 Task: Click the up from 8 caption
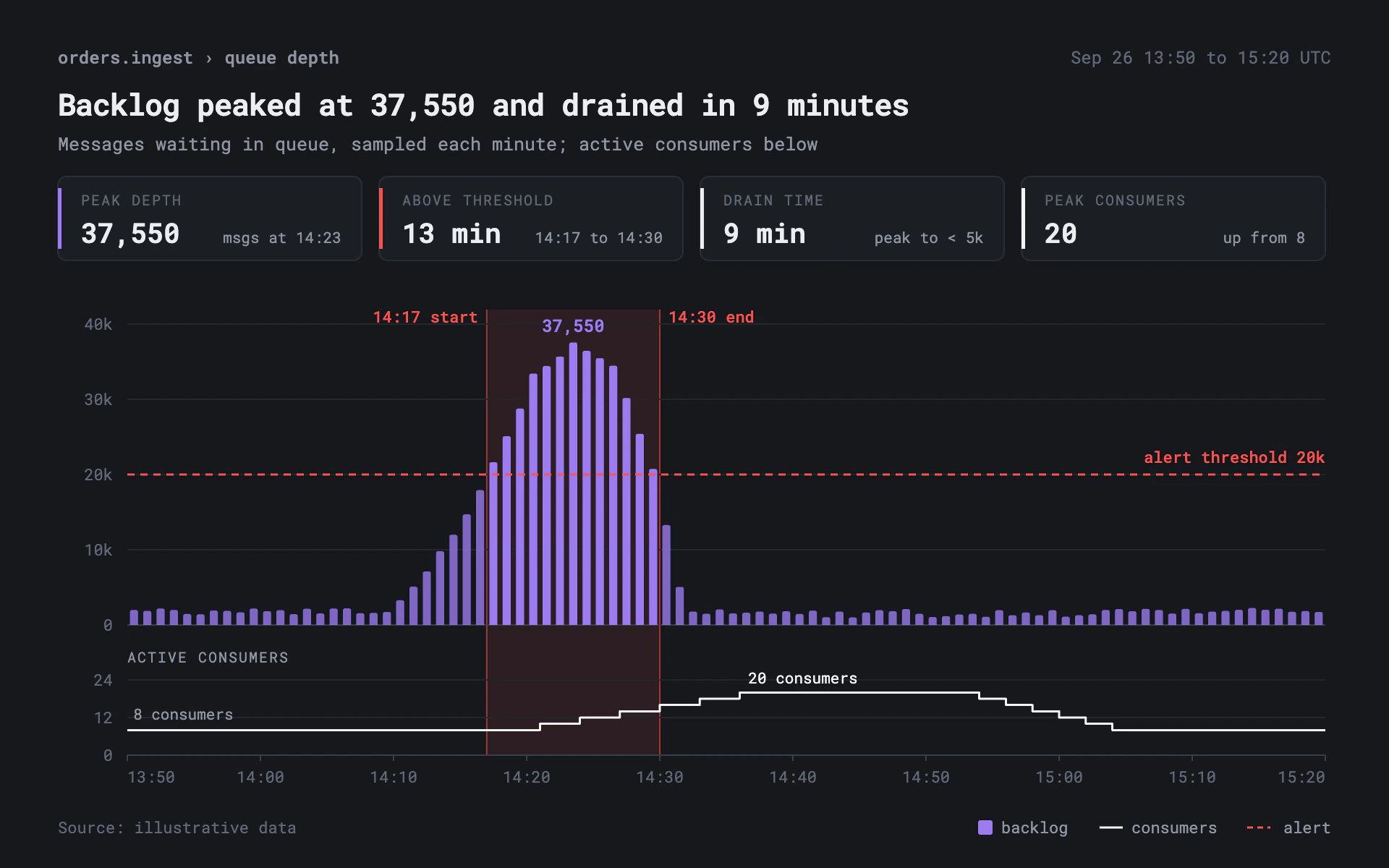(1264, 238)
